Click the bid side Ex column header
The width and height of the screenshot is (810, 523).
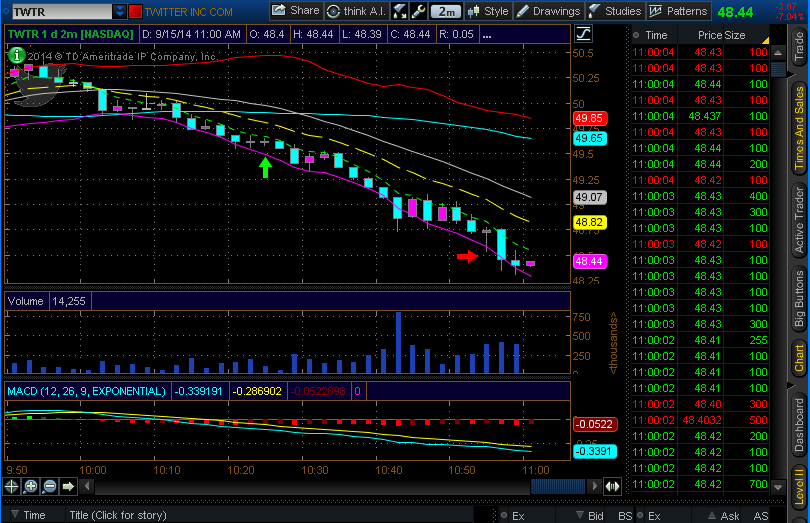[518, 516]
